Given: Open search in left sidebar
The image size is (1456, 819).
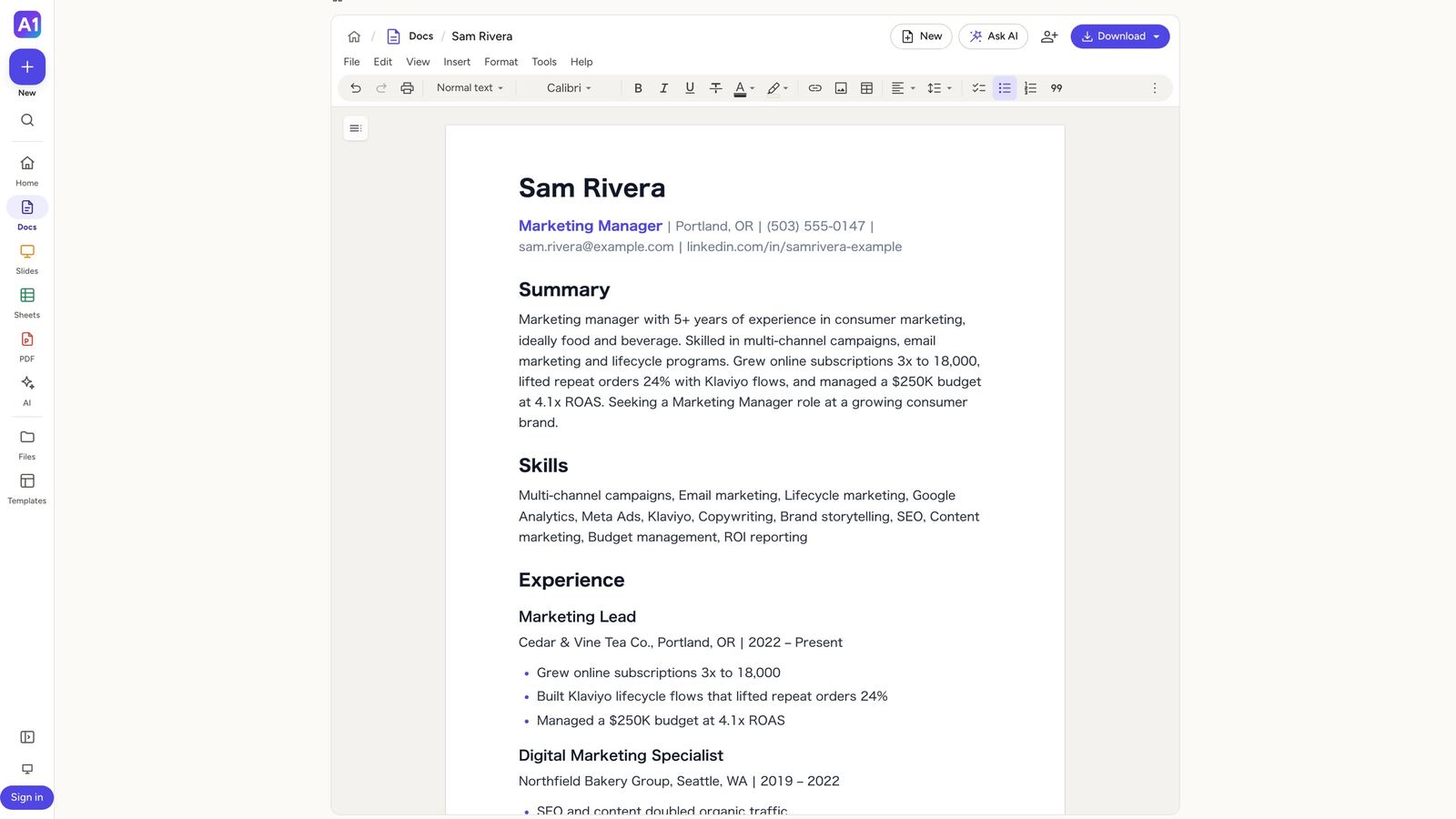Looking at the screenshot, I should [x=27, y=120].
